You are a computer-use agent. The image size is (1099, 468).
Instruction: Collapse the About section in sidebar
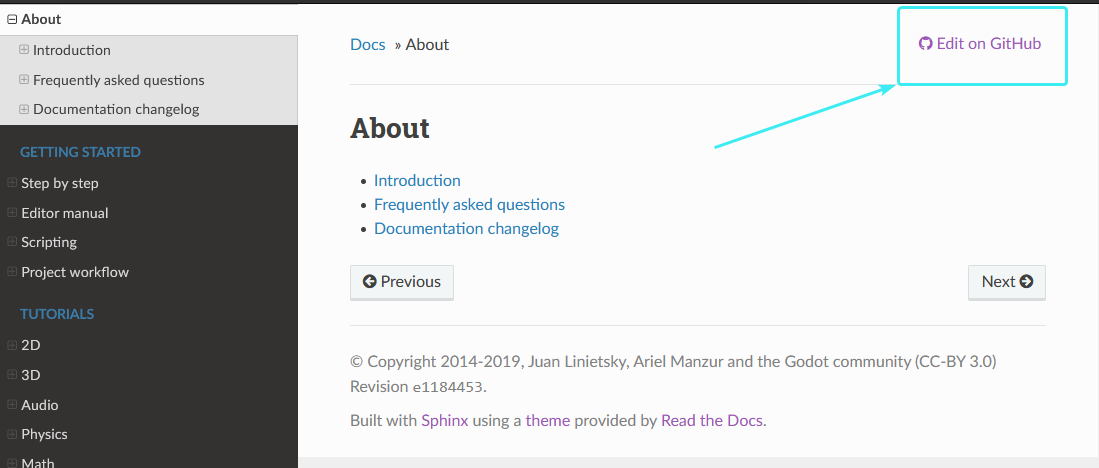[12, 20]
